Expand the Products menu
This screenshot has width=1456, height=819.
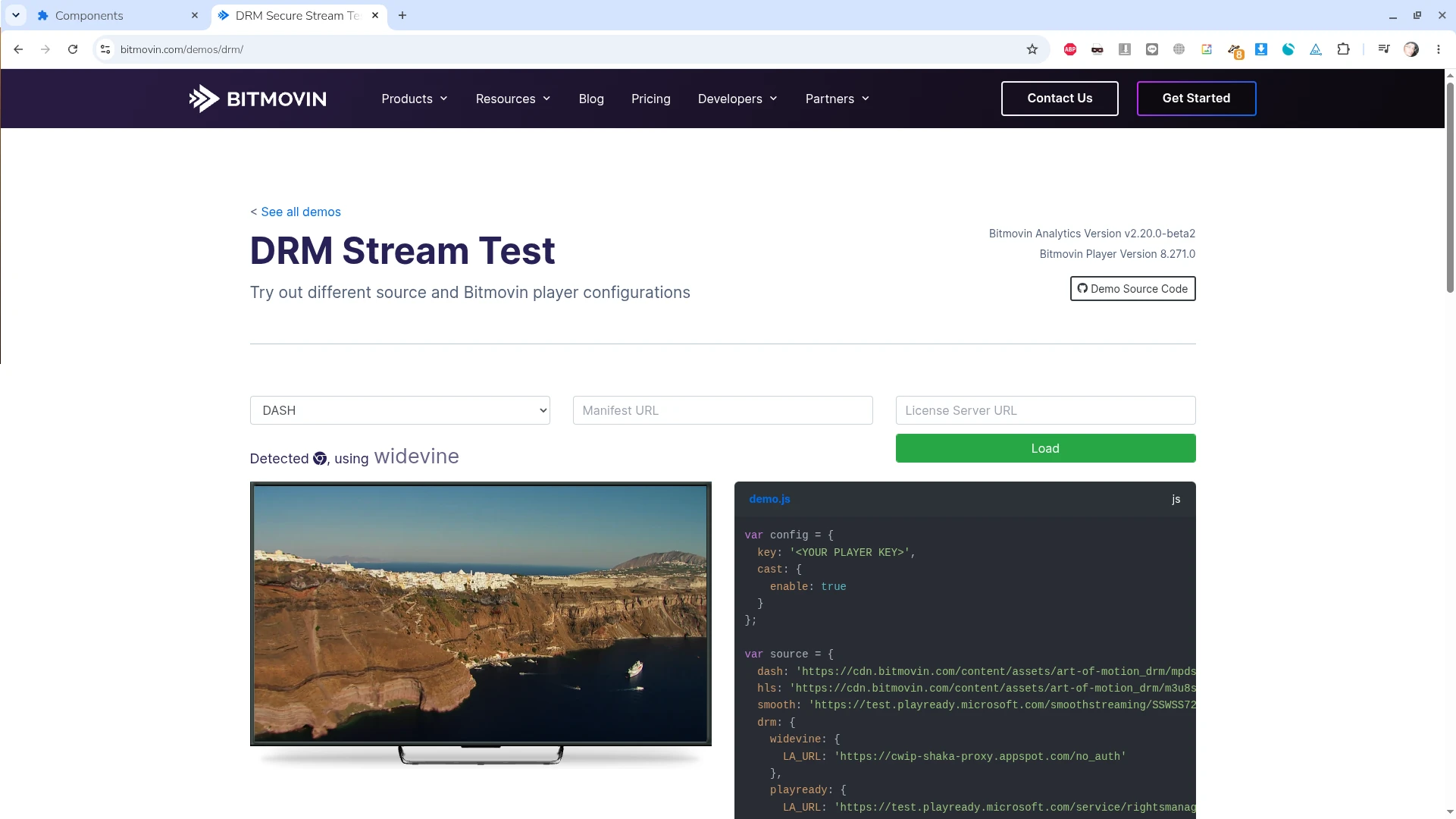(x=415, y=99)
